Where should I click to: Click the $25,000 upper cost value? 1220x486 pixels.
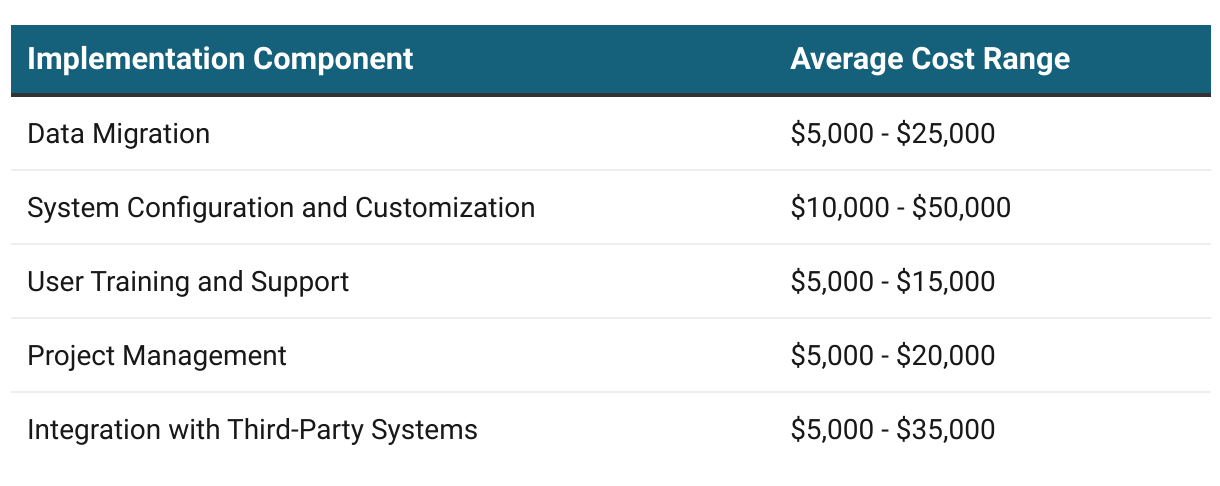point(946,134)
